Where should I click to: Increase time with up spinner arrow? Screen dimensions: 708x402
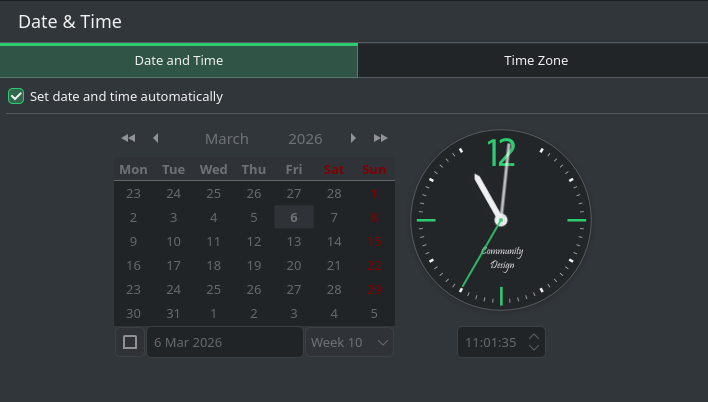534,336
